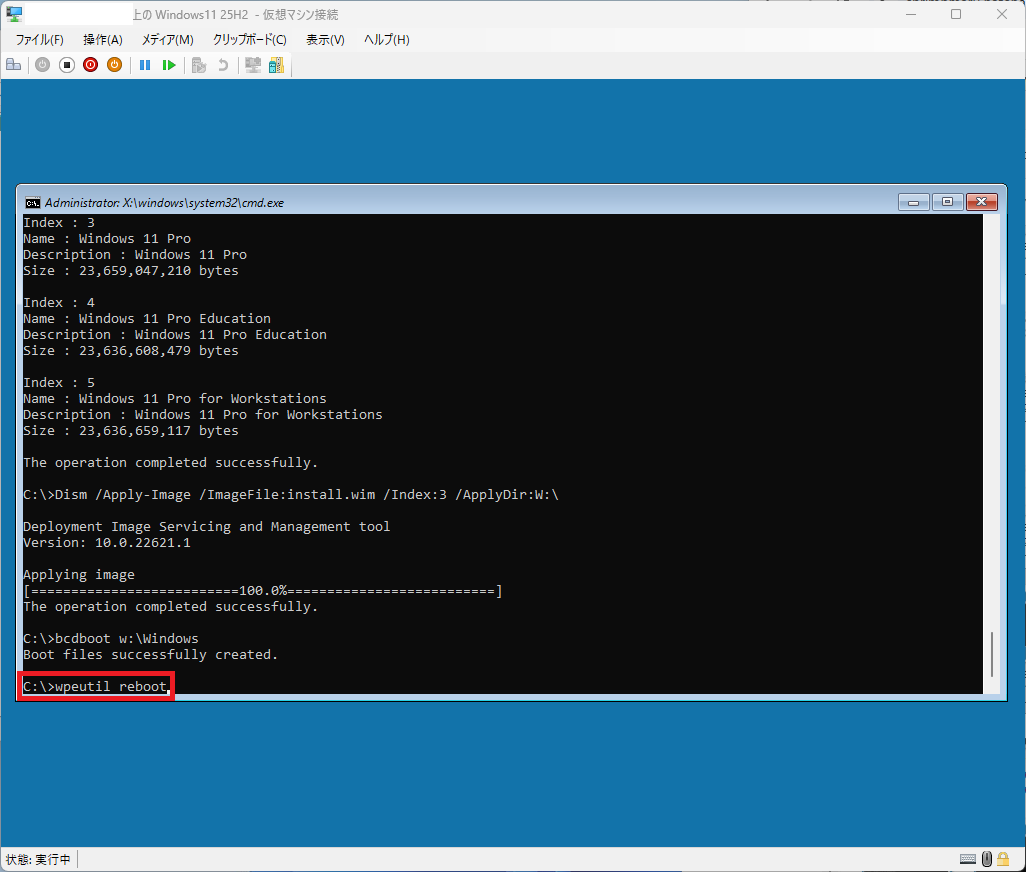
Task: Click the teal and yellow rightmost toolbar icon
Action: pyautogui.click(x=277, y=65)
